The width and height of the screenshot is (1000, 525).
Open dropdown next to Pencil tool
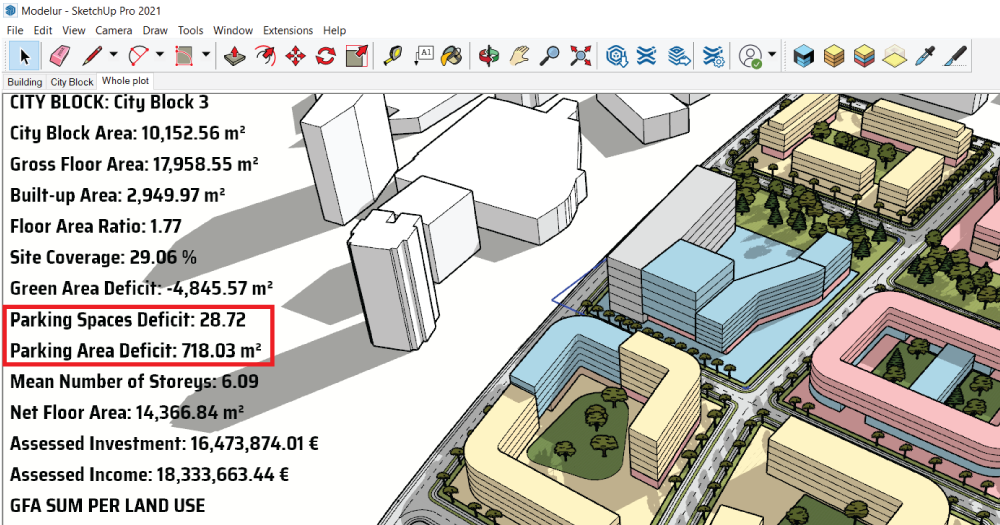114,55
